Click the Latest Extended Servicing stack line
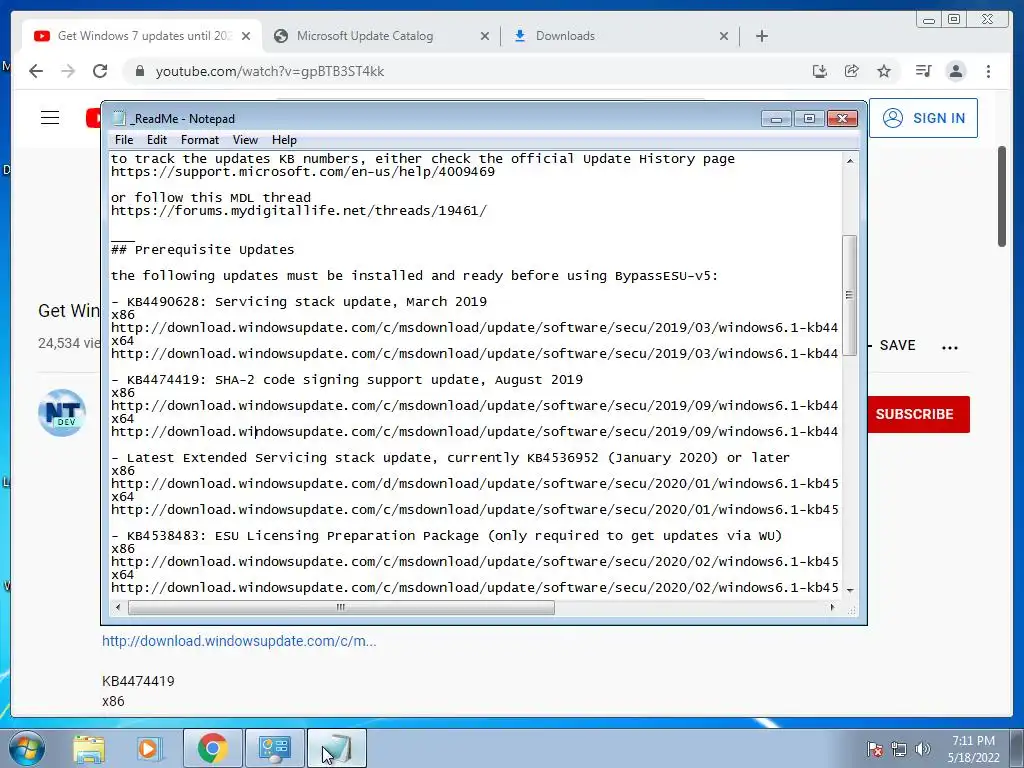 coord(451,458)
